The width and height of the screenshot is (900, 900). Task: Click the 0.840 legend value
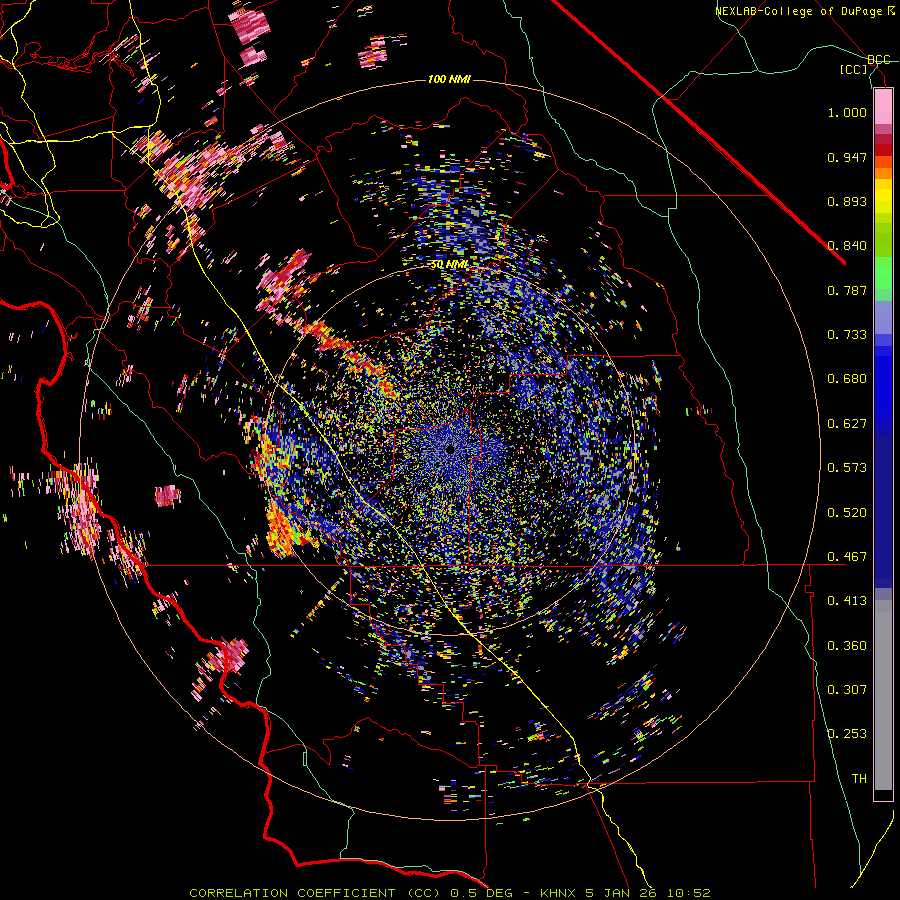click(x=847, y=246)
